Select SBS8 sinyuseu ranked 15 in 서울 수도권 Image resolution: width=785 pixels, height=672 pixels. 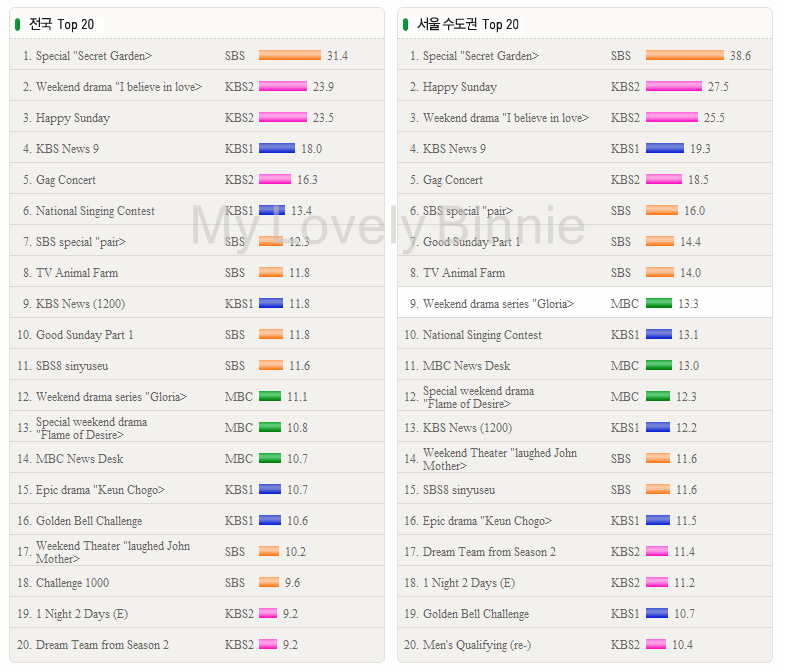point(459,490)
